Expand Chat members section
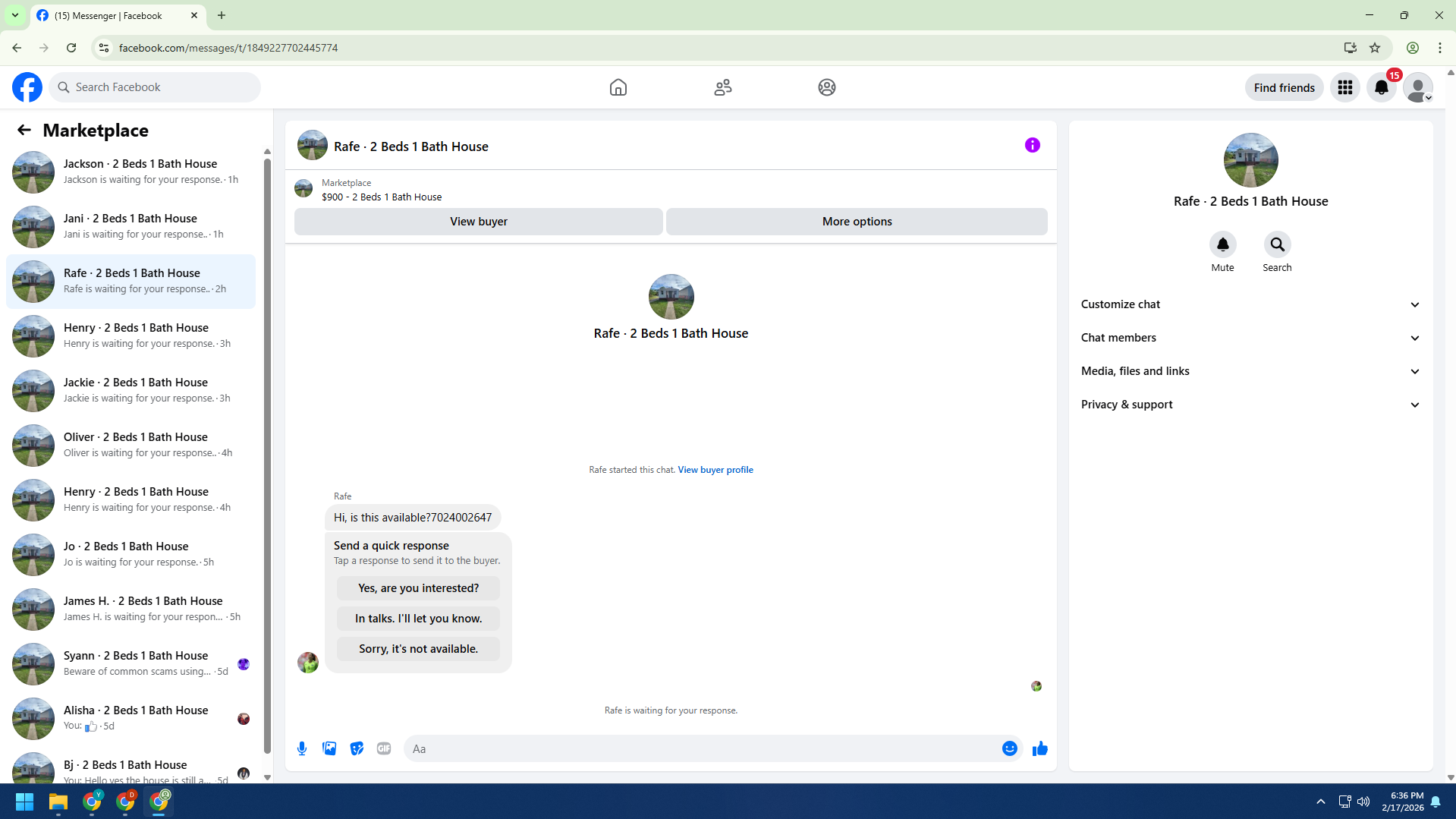The width and height of the screenshot is (1456, 819). (x=1251, y=338)
